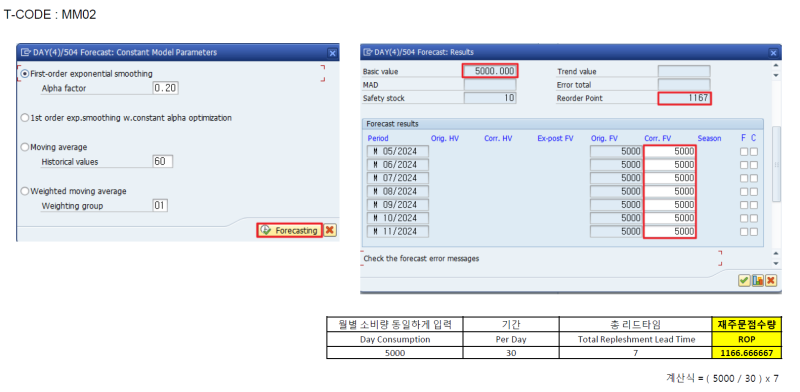Click the Orig. FV value for 09/2024
The width and height of the screenshot is (800, 392).
click(616, 205)
